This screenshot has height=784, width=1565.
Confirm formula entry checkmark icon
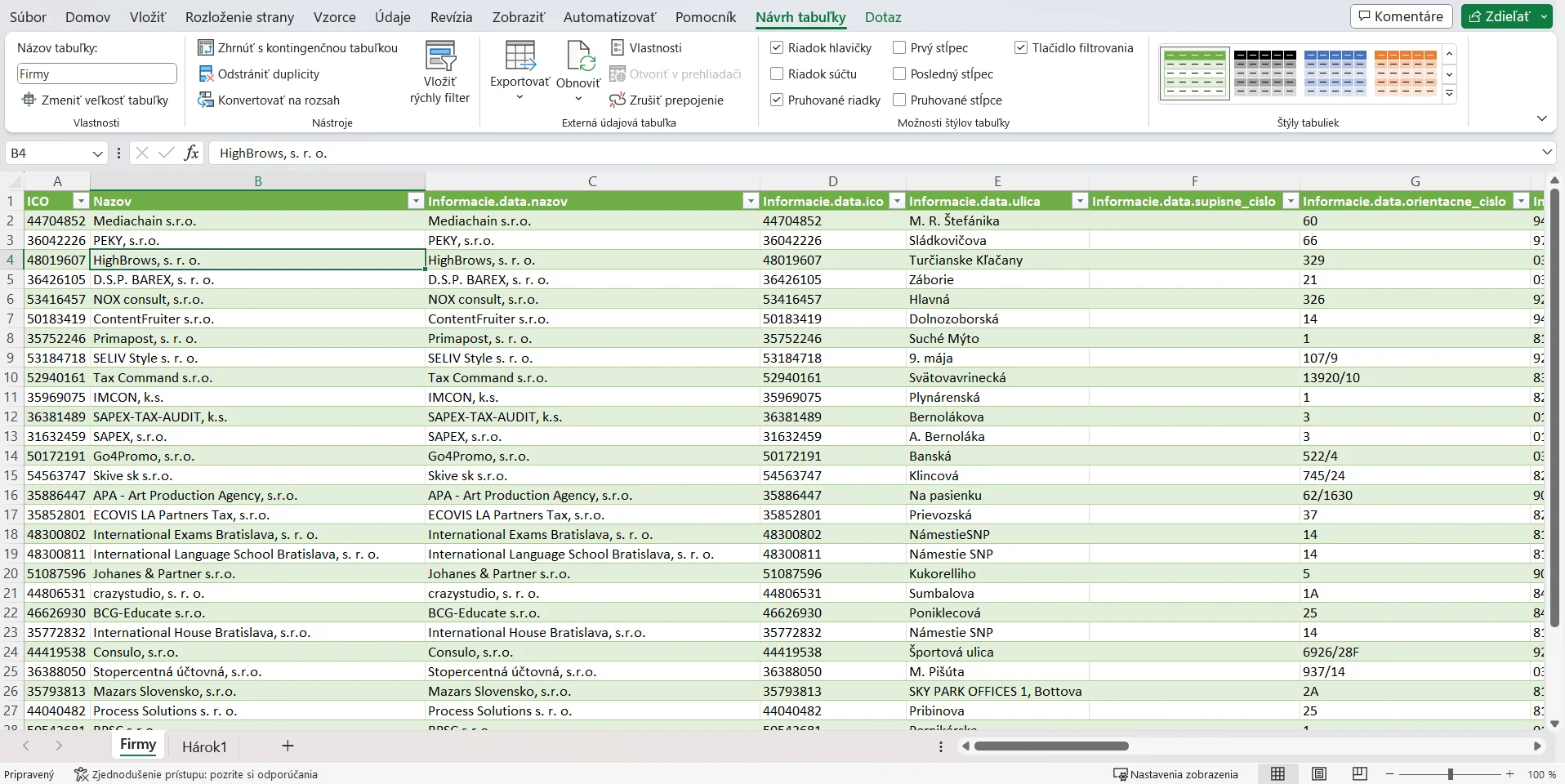[x=166, y=153]
